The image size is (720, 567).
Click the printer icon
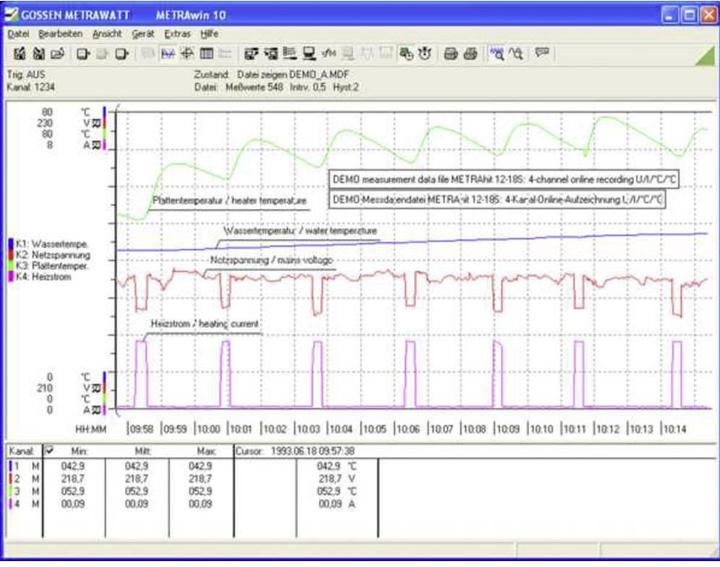click(470, 54)
